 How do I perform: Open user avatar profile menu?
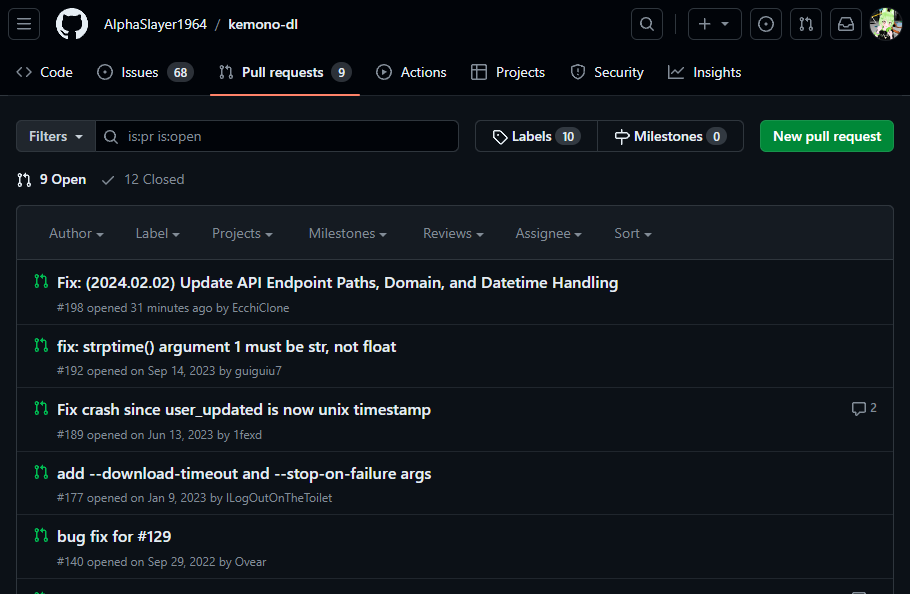coord(886,24)
